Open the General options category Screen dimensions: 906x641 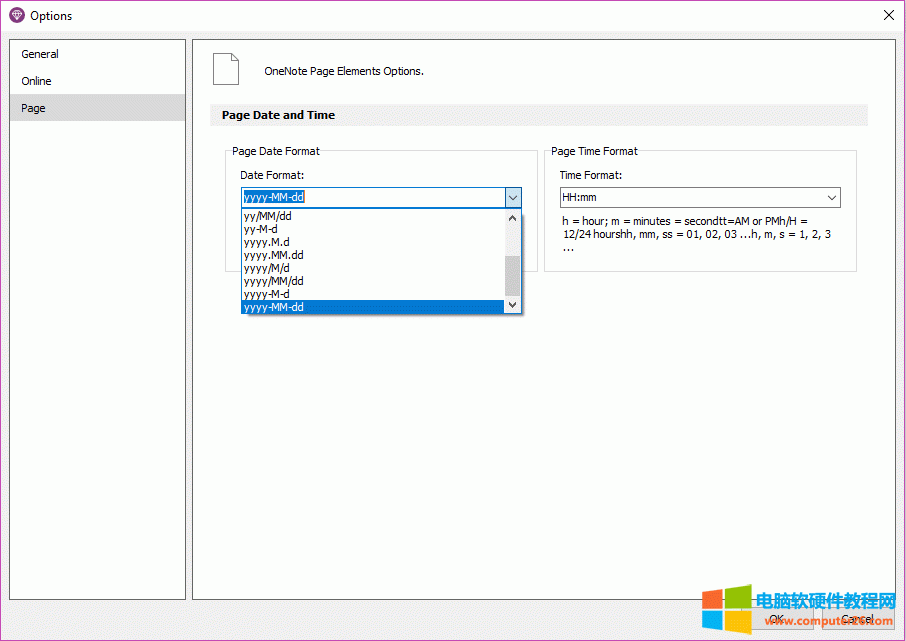40,54
